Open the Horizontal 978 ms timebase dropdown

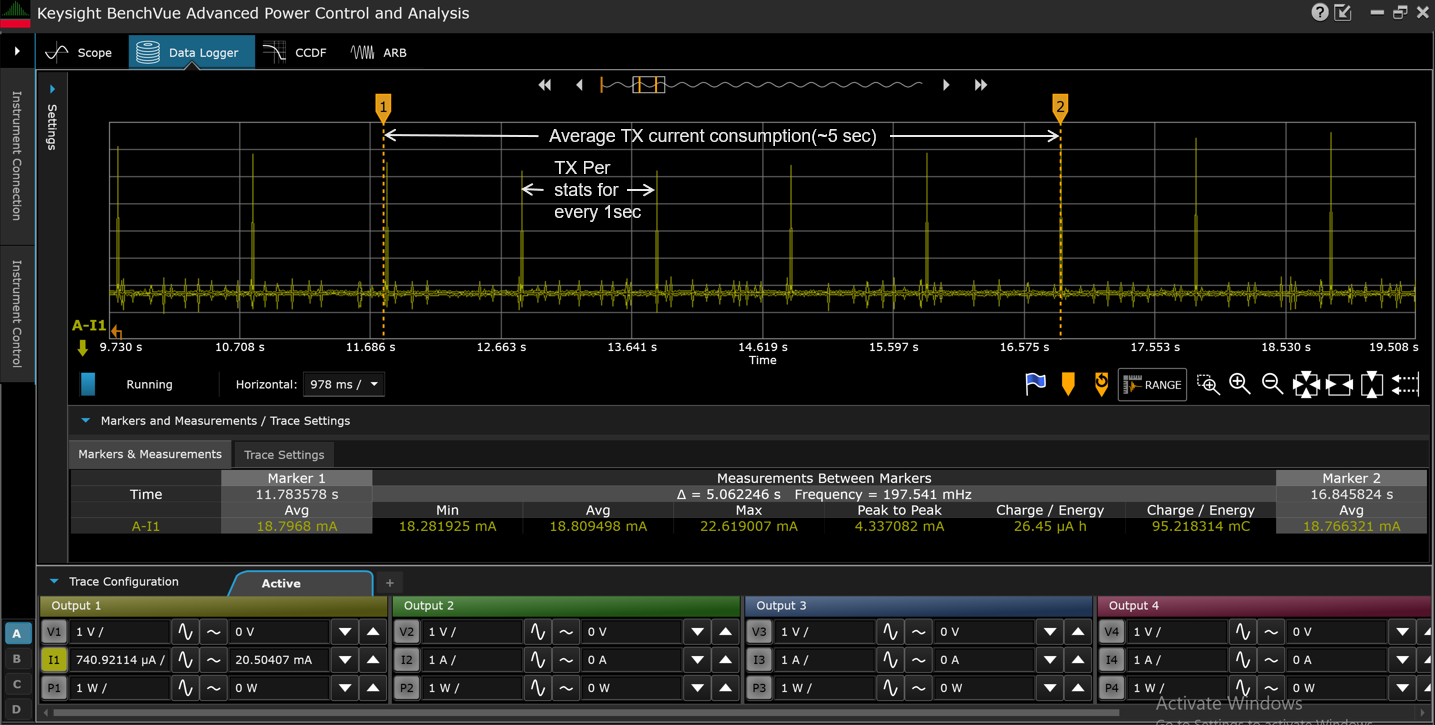coord(343,384)
